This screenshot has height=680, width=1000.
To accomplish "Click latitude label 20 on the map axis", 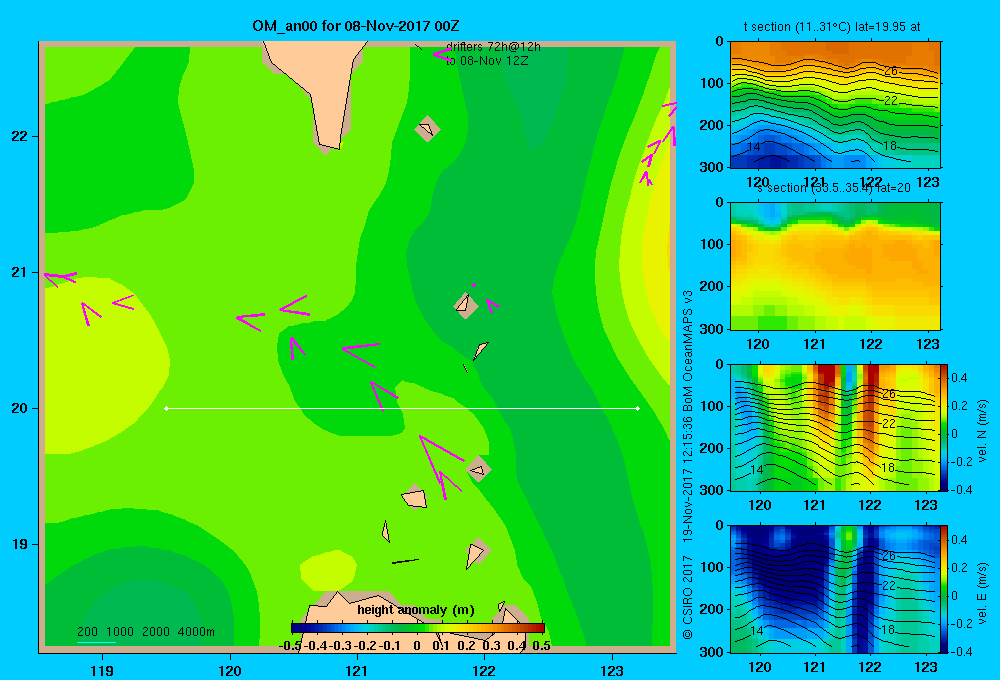I will tap(20, 408).
